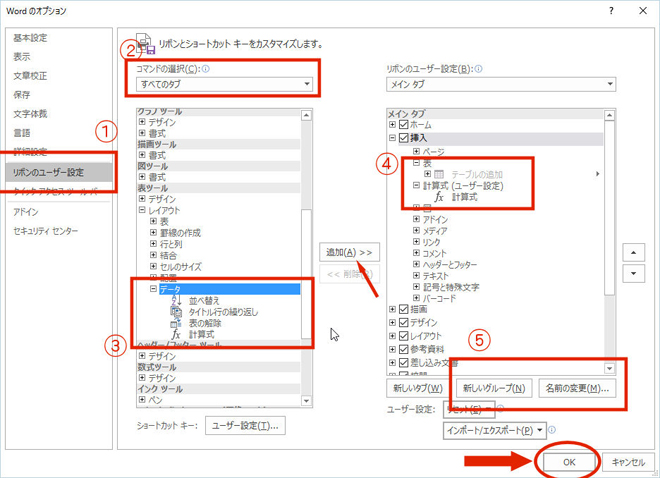Toggle the ホーム tab checkbox
660x478 pixels.
click(404, 125)
